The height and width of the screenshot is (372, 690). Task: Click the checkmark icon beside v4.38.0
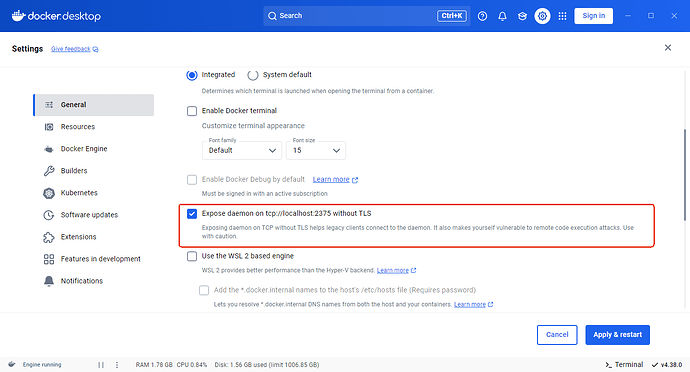pyautogui.click(x=655, y=365)
